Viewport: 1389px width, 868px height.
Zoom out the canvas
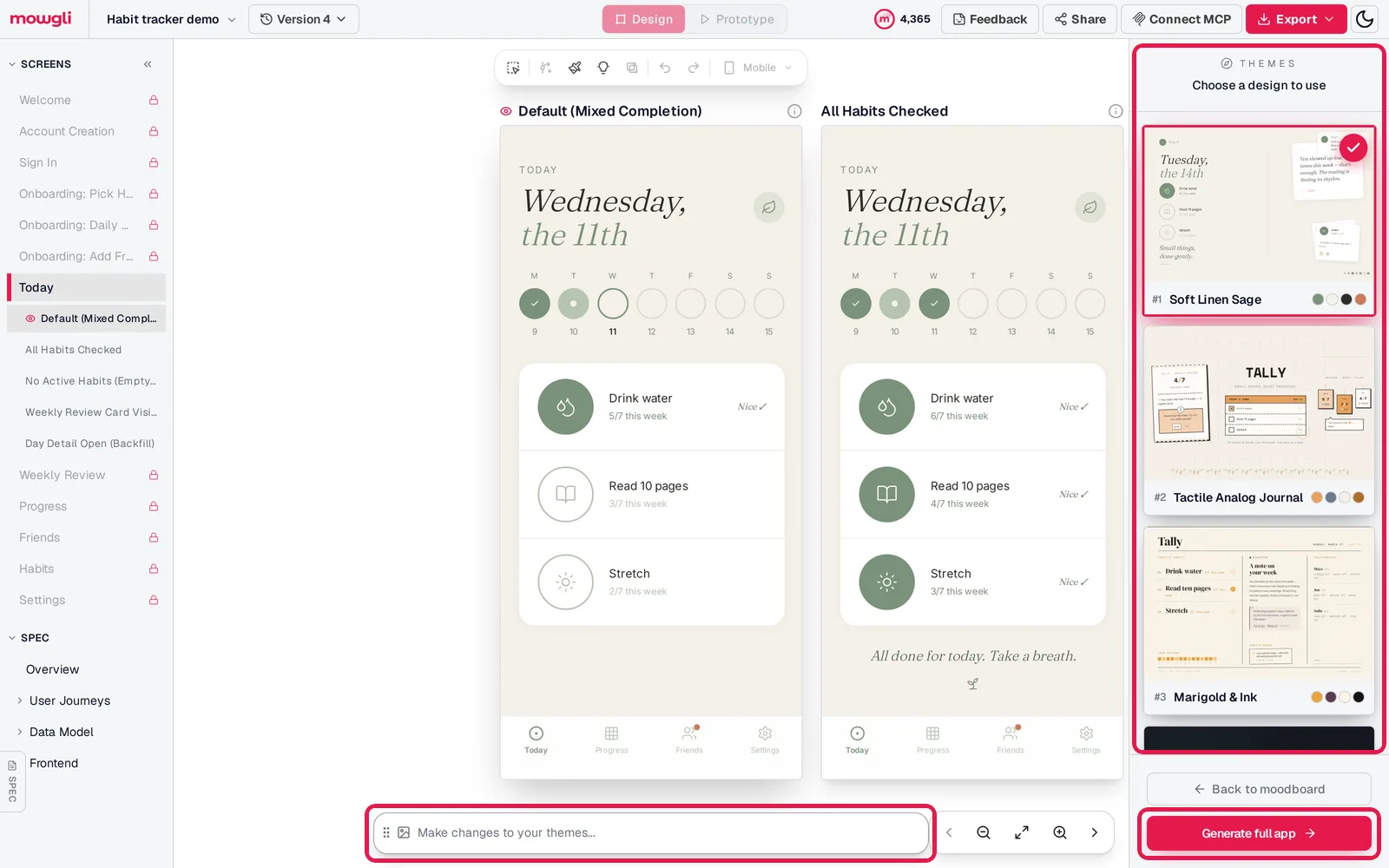(984, 832)
